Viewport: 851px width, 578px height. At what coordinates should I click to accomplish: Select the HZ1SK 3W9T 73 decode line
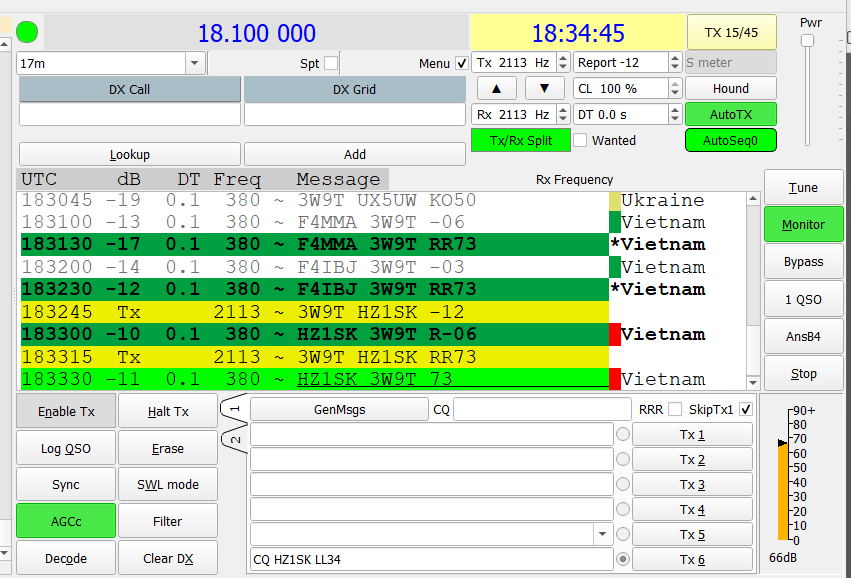315,379
